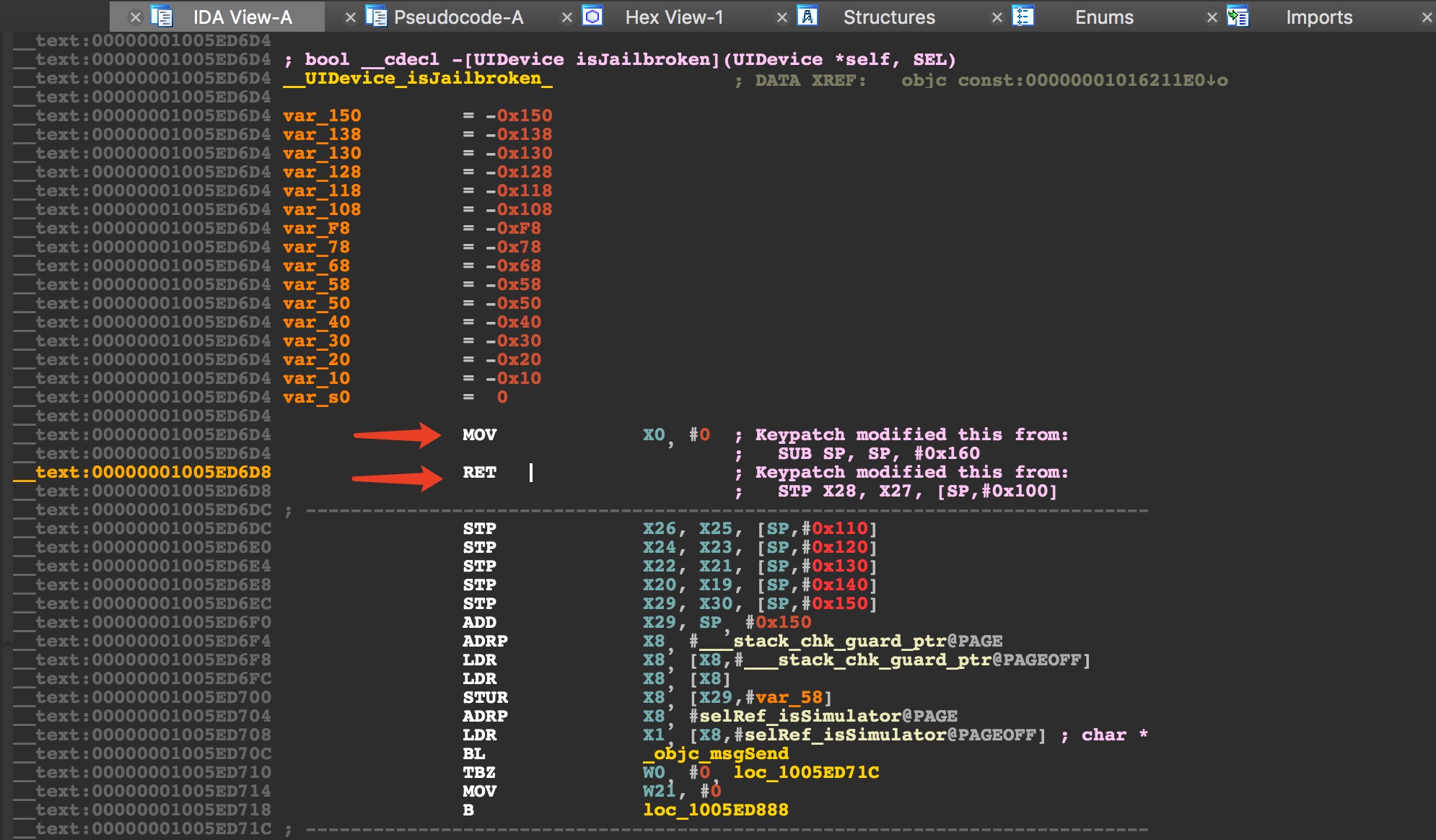Open the Imports tab
The height and width of the screenshot is (840, 1436).
(1318, 17)
